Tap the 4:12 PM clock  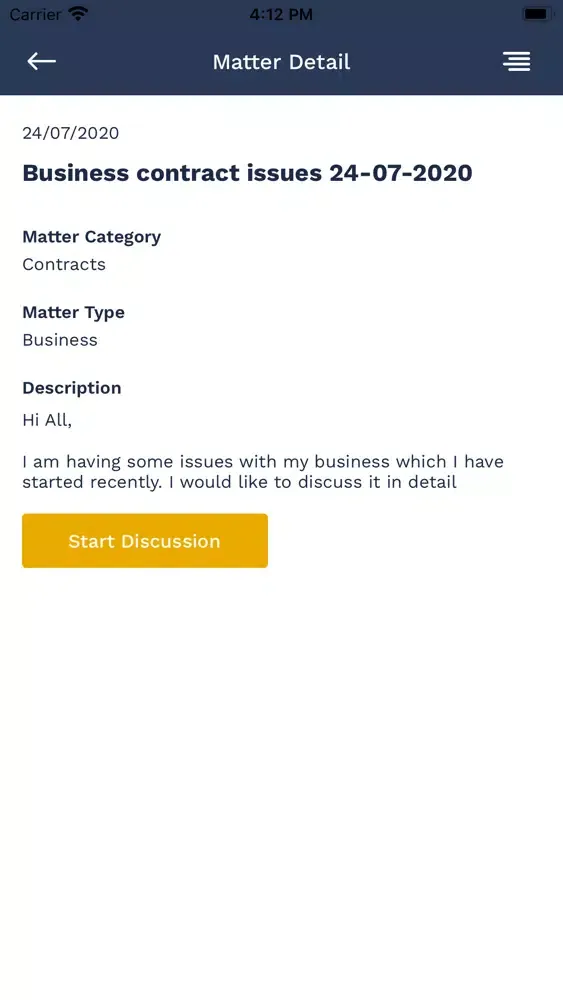[x=281, y=14]
